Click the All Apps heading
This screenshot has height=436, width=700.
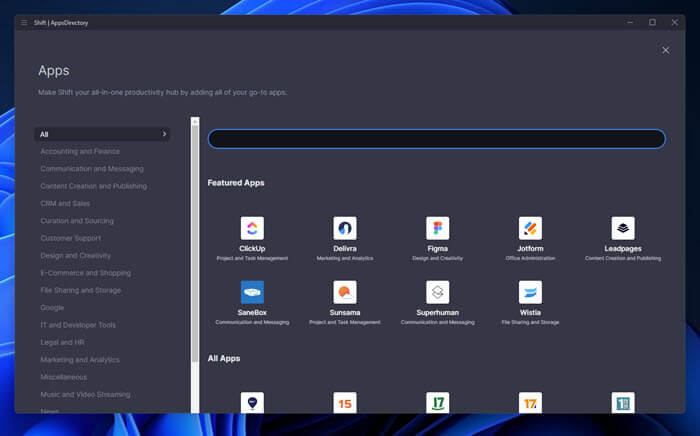tap(224, 358)
